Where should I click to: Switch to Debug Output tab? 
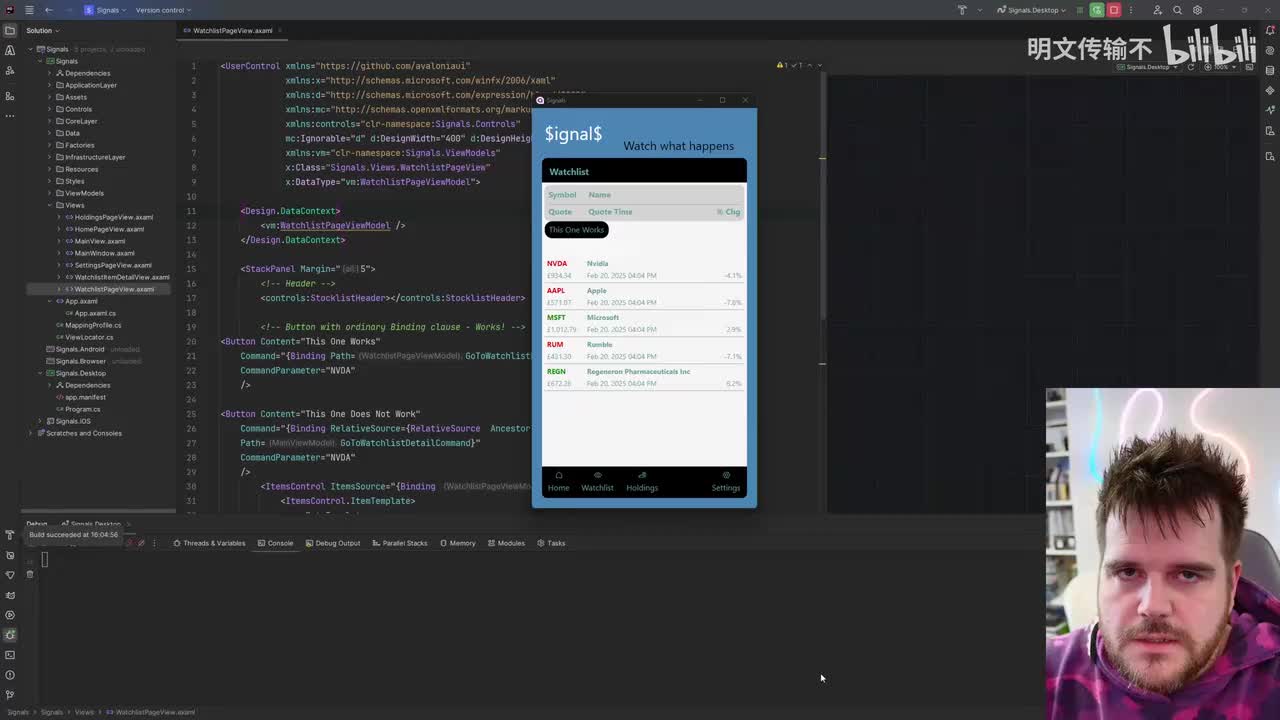click(333, 543)
